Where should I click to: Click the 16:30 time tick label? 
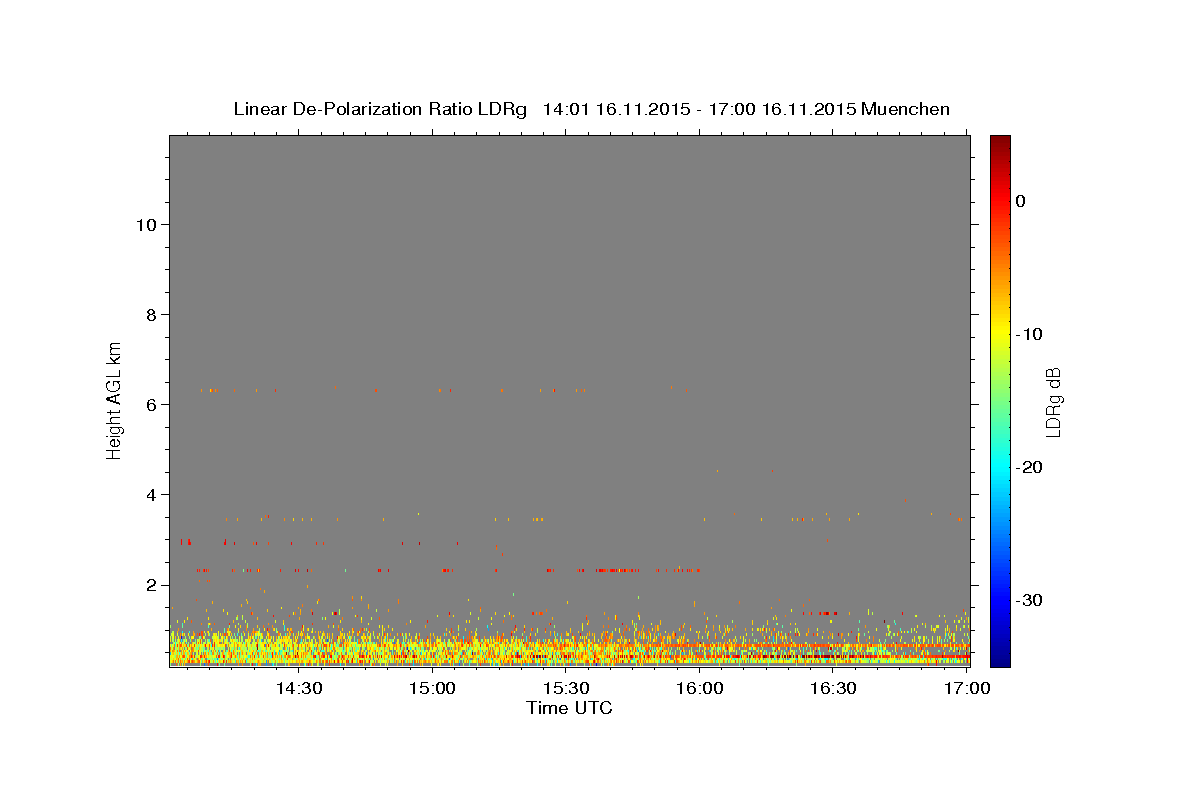(x=833, y=689)
